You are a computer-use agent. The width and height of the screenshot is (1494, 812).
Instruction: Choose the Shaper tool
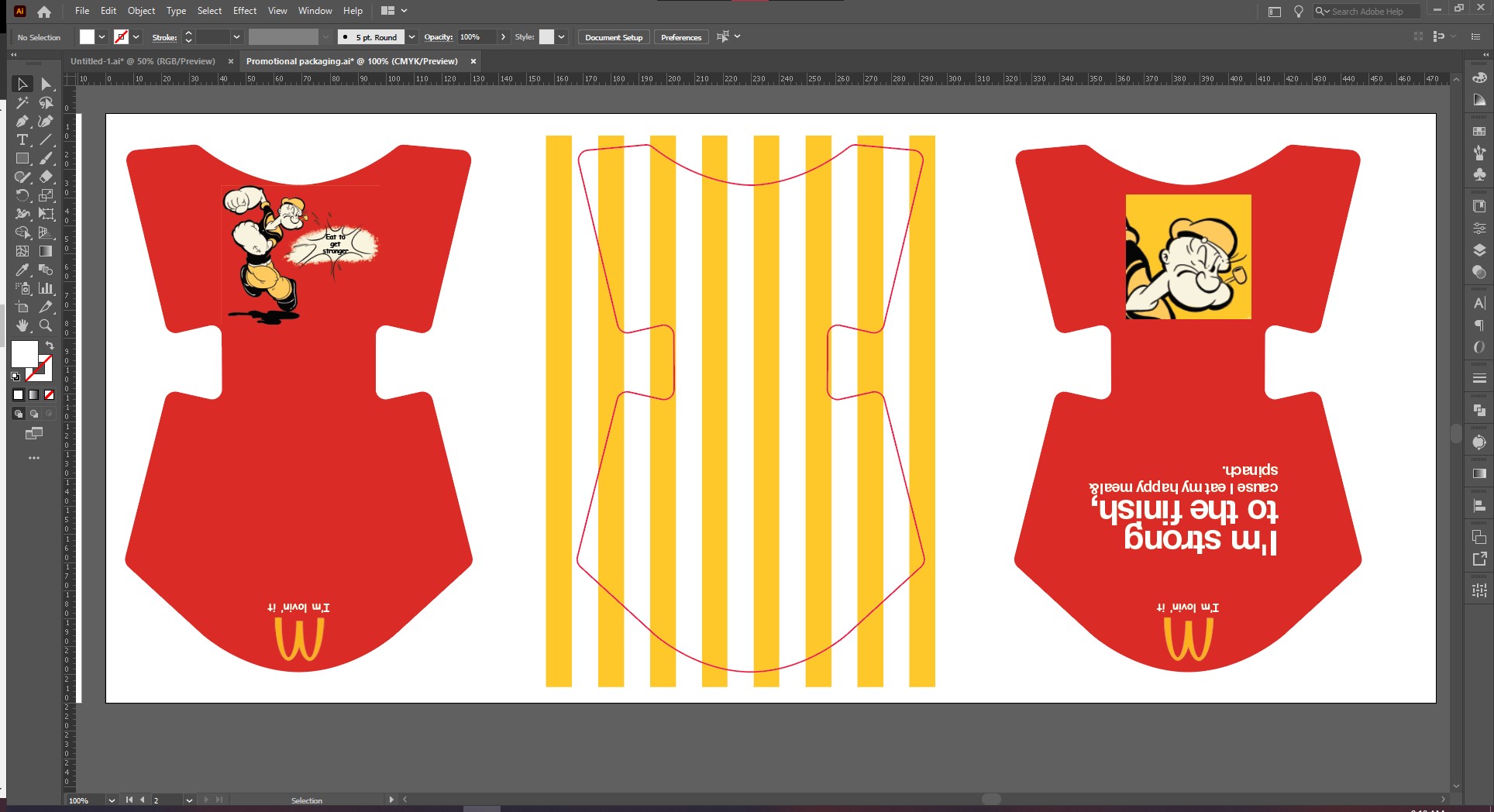22,177
